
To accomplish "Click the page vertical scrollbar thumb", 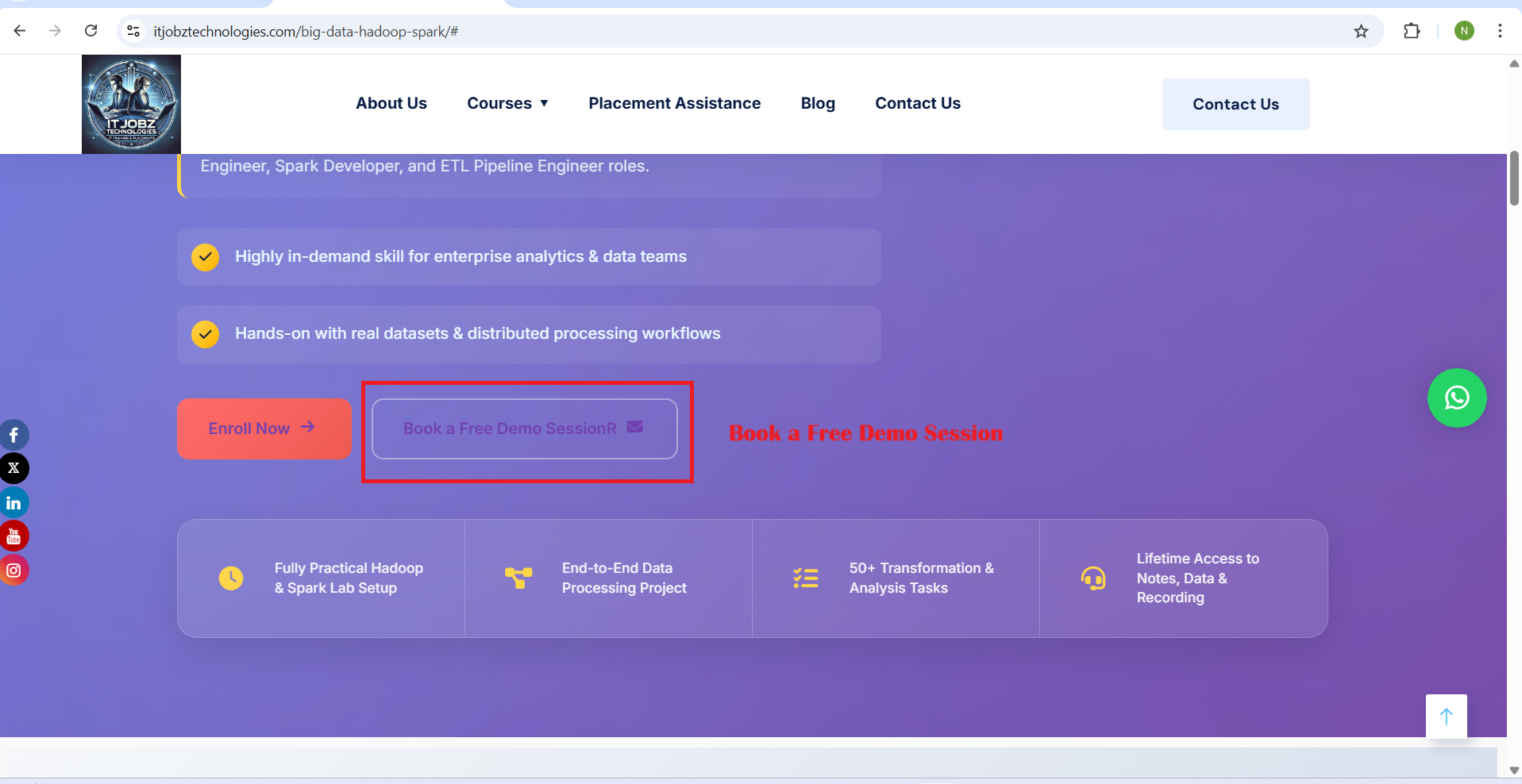I will (1513, 179).
